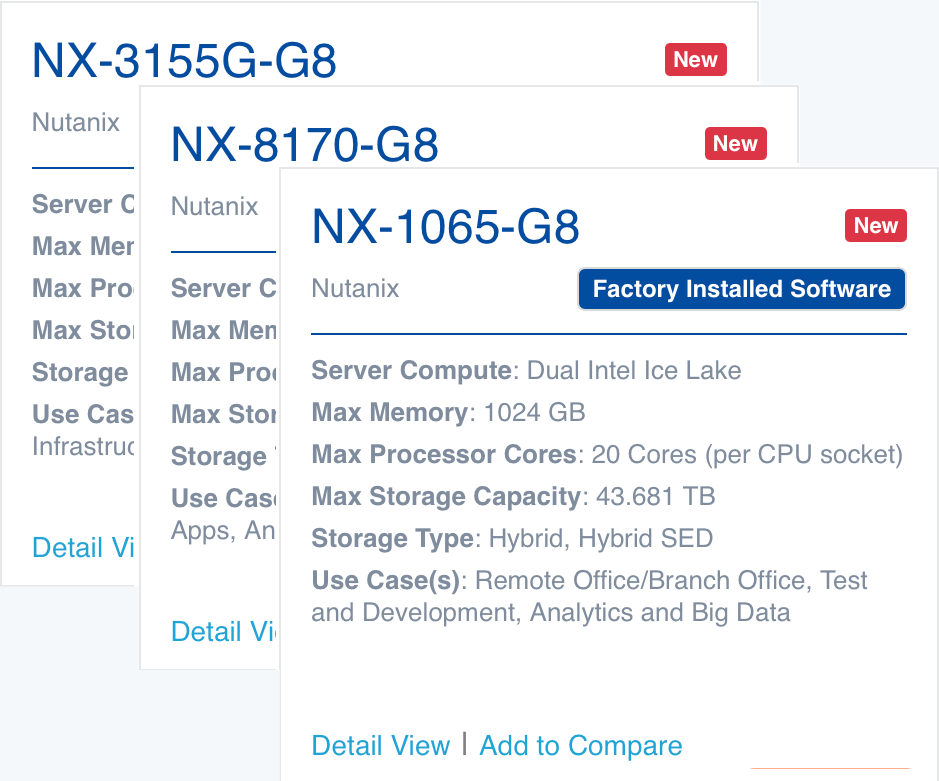This screenshot has width=939, height=781.
Task: Click the New badge on NX-3155G-G8
Action: (695, 60)
